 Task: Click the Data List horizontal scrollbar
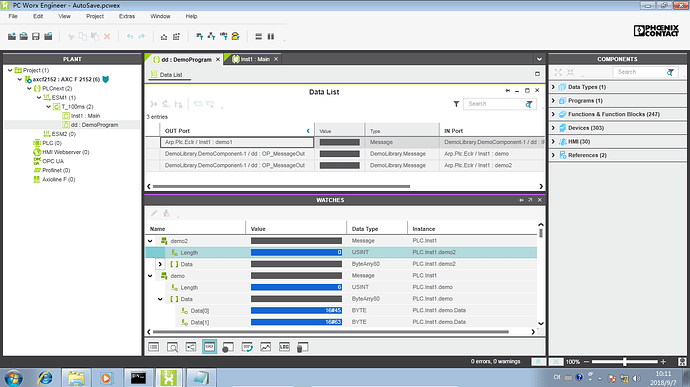click(281, 186)
